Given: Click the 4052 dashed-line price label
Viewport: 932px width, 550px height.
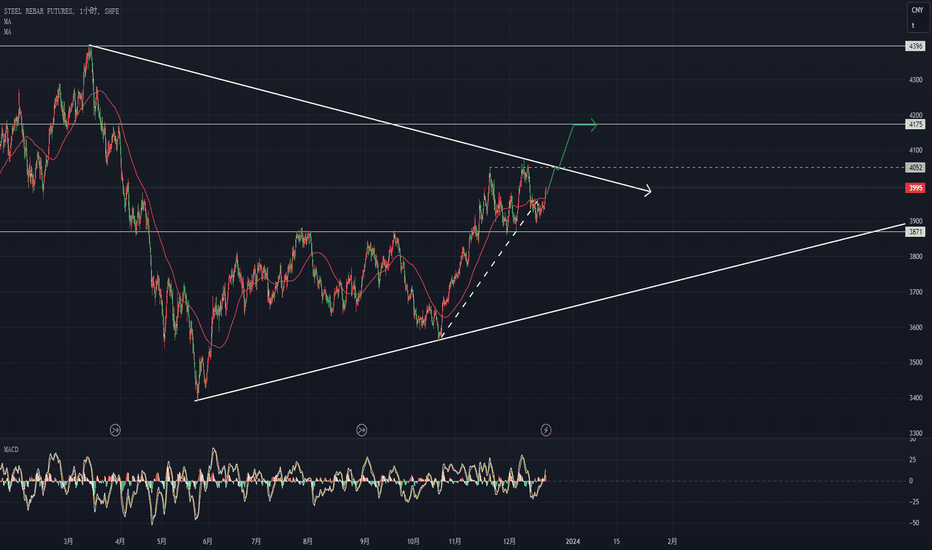Looking at the screenshot, I should tap(915, 168).
